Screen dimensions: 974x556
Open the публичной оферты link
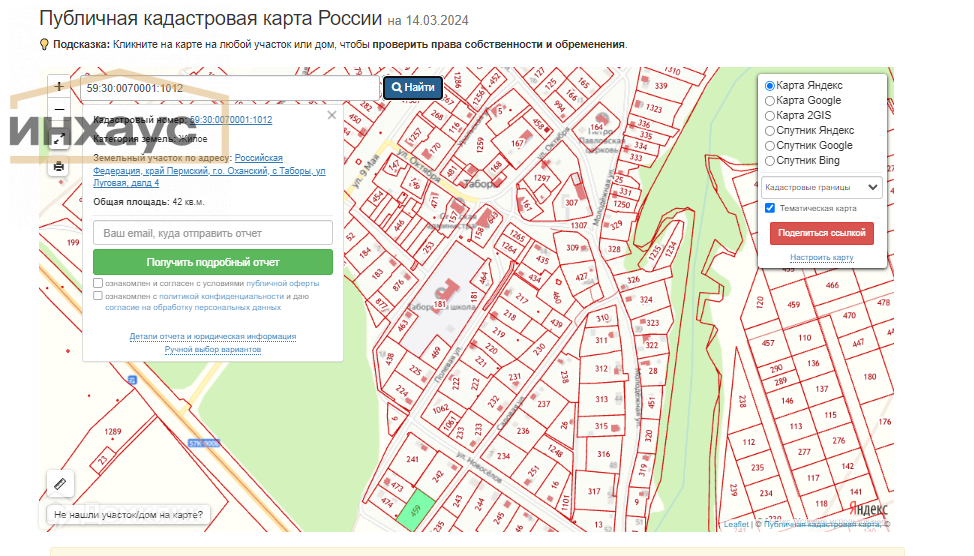pyautogui.click(x=283, y=283)
